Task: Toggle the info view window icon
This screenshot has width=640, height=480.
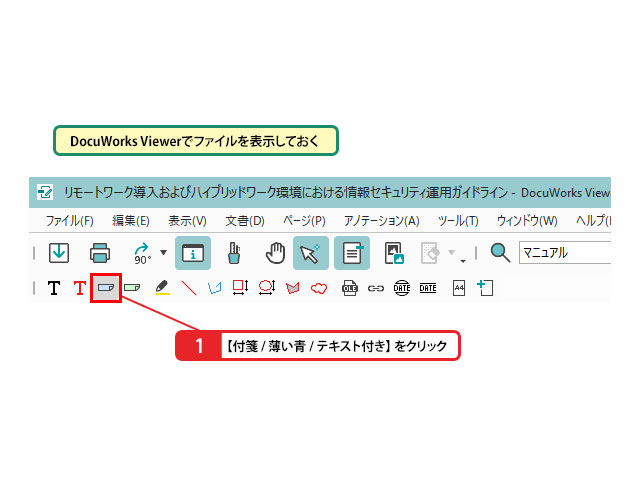Action: pyautogui.click(x=193, y=253)
